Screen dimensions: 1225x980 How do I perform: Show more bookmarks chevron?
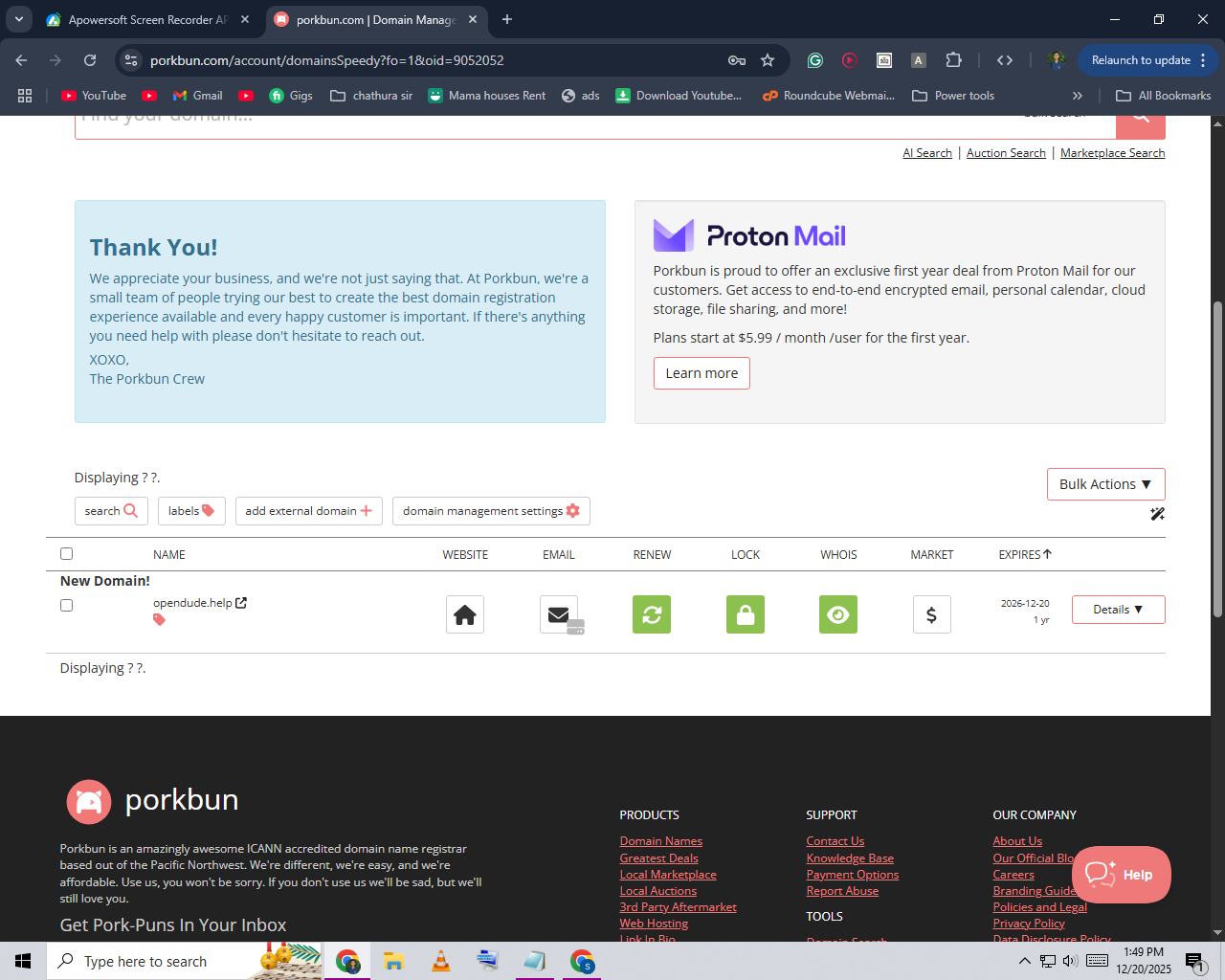pyautogui.click(x=1078, y=96)
